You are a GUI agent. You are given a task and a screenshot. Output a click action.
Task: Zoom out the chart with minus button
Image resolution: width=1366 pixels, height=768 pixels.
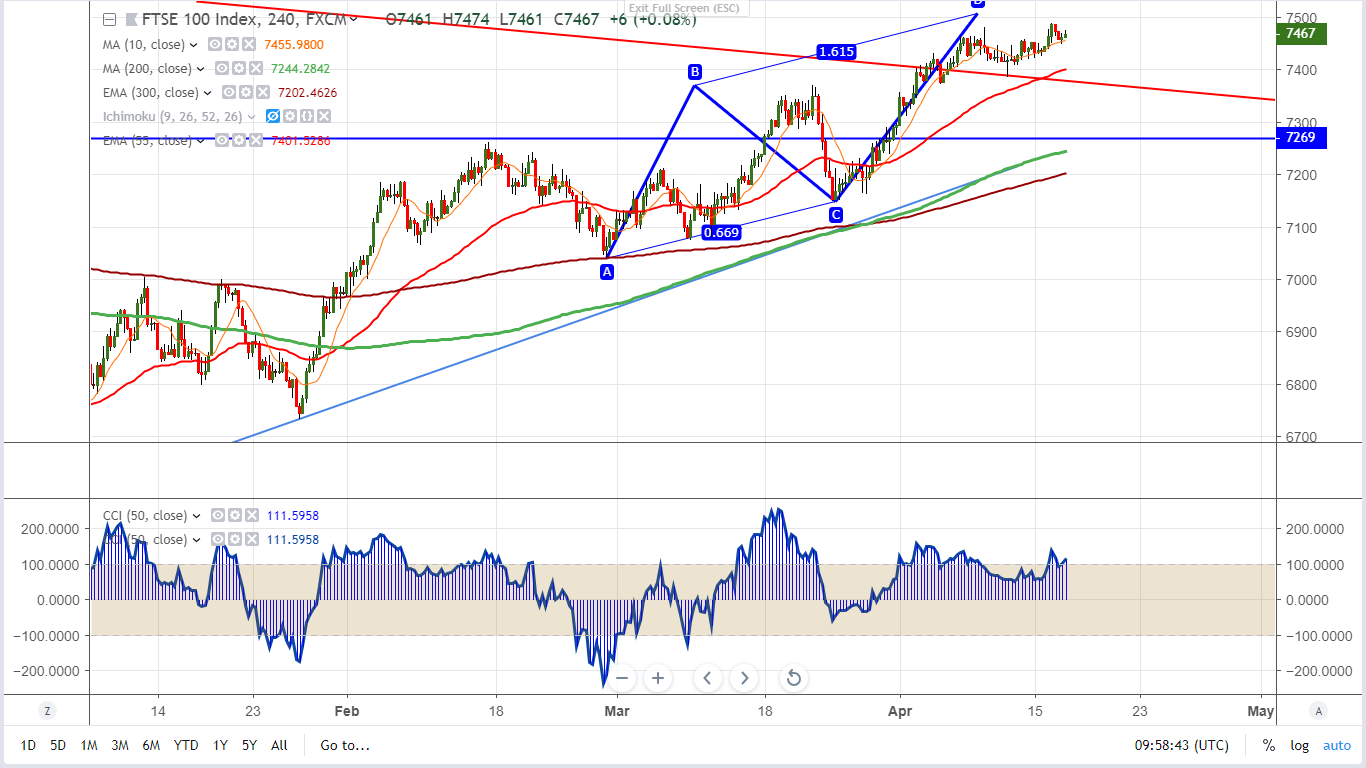[x=621, y=678]
